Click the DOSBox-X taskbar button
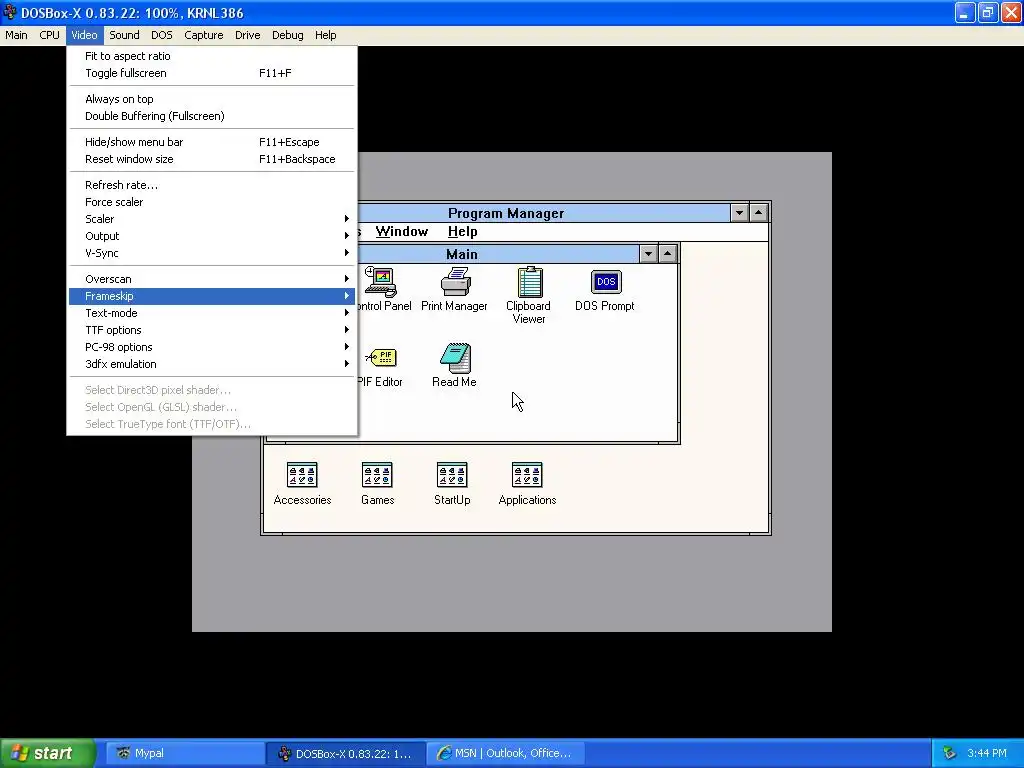 tap(345, 753)
